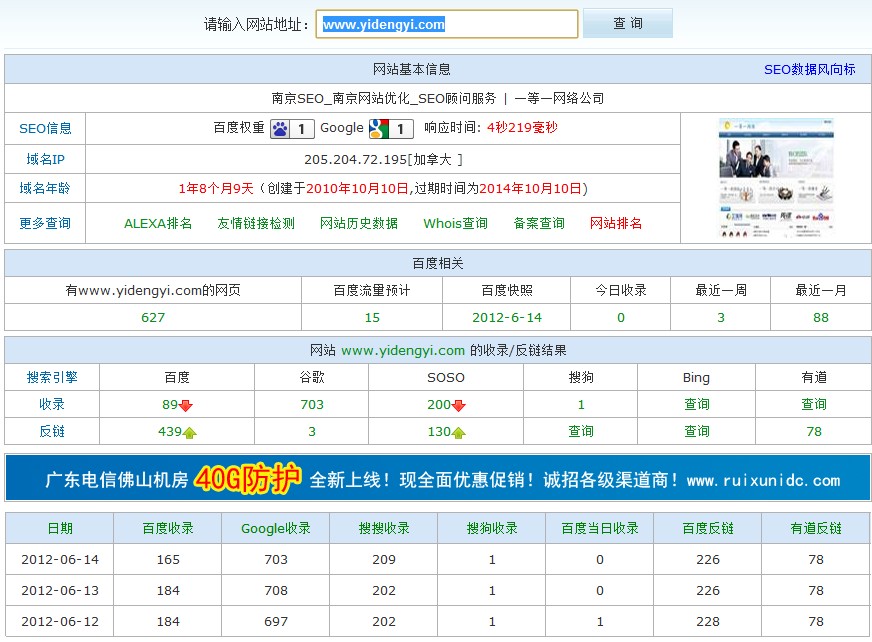Click the 百度反链 column header

(708, 529)
